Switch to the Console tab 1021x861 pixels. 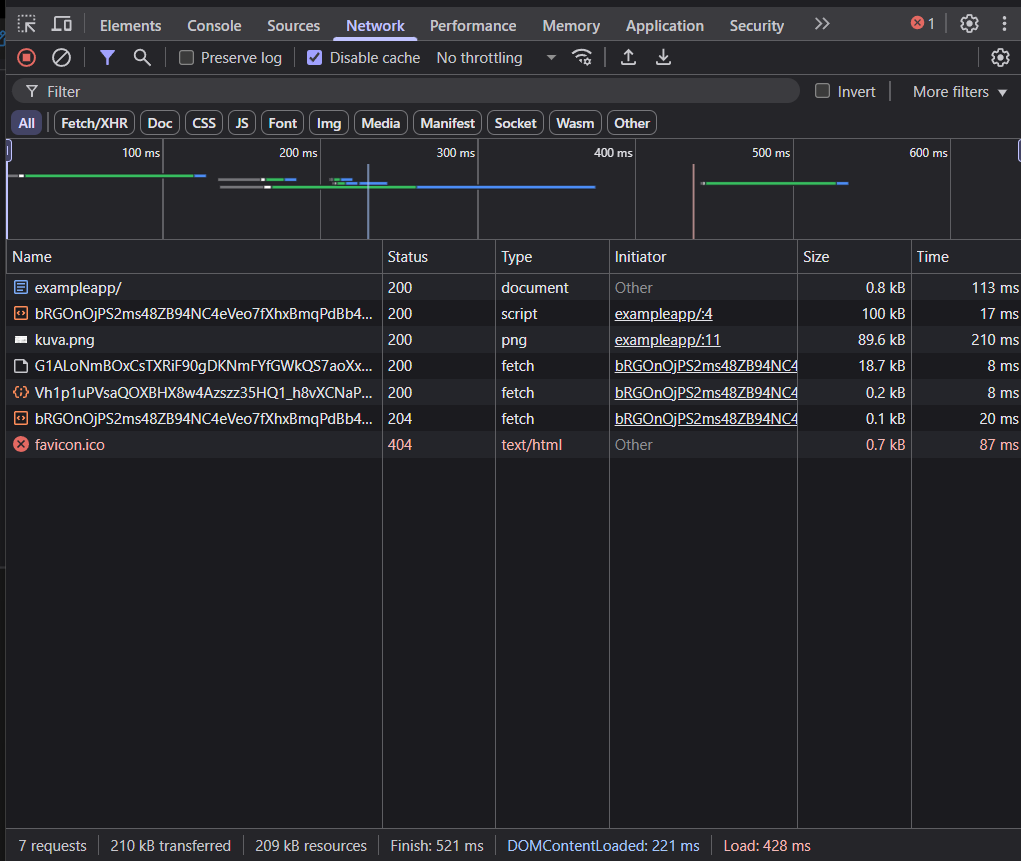point(214,26)
